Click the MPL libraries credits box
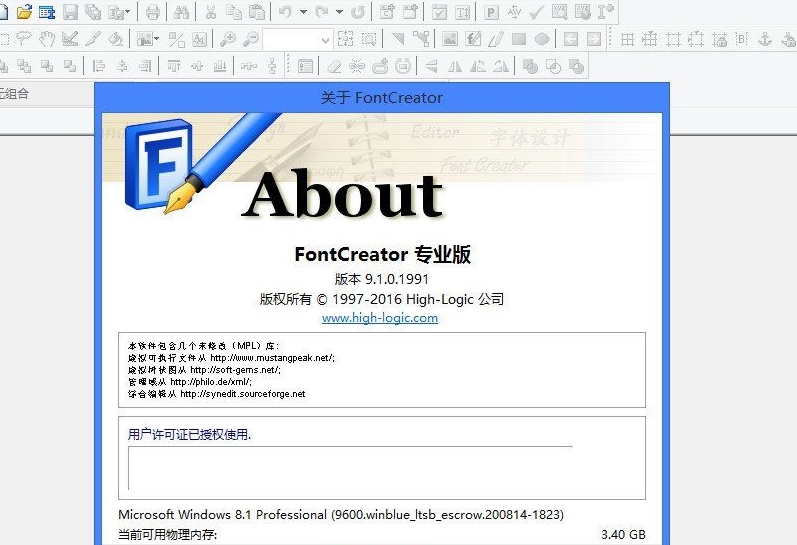Image resolution: width=797 pixels, height=545 pixels. 382,370
